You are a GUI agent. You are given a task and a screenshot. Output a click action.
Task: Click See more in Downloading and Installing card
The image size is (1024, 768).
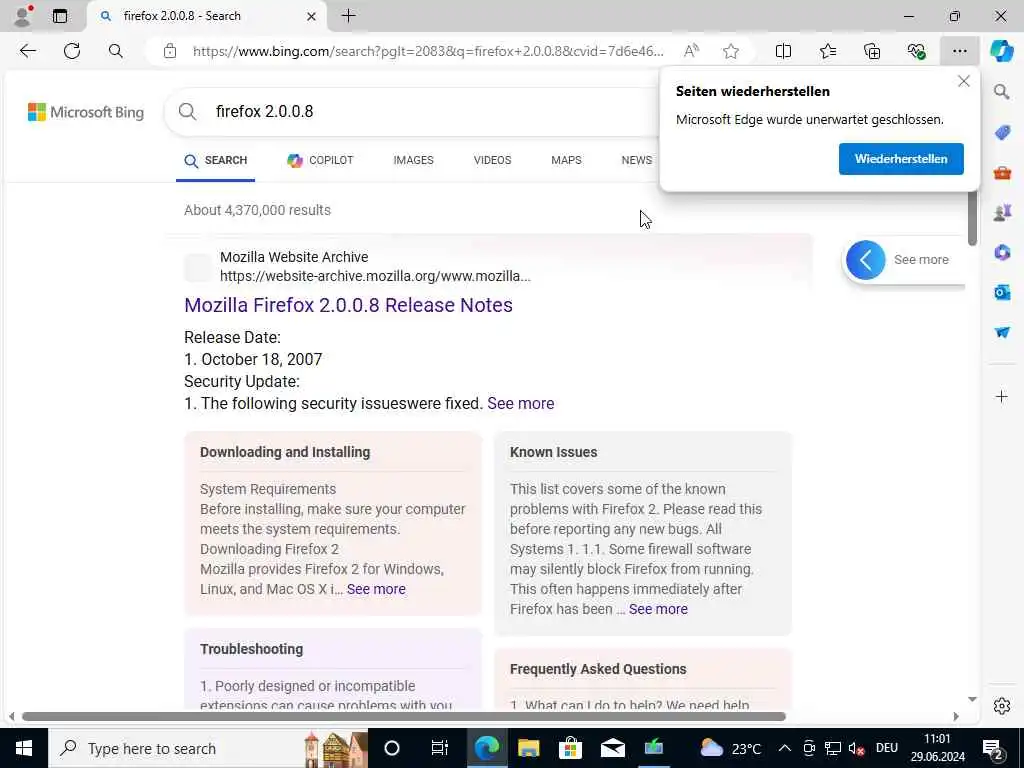(376, 589)
